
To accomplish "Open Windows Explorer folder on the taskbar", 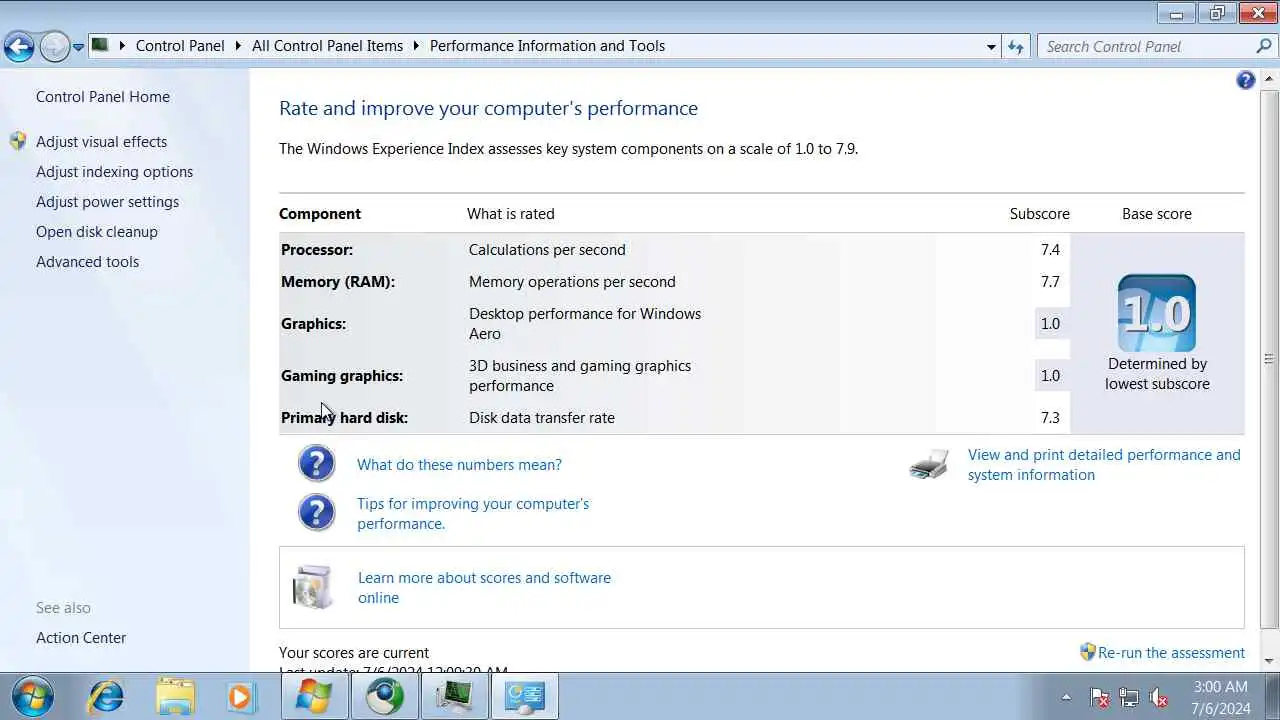I will tap(175, 696).
